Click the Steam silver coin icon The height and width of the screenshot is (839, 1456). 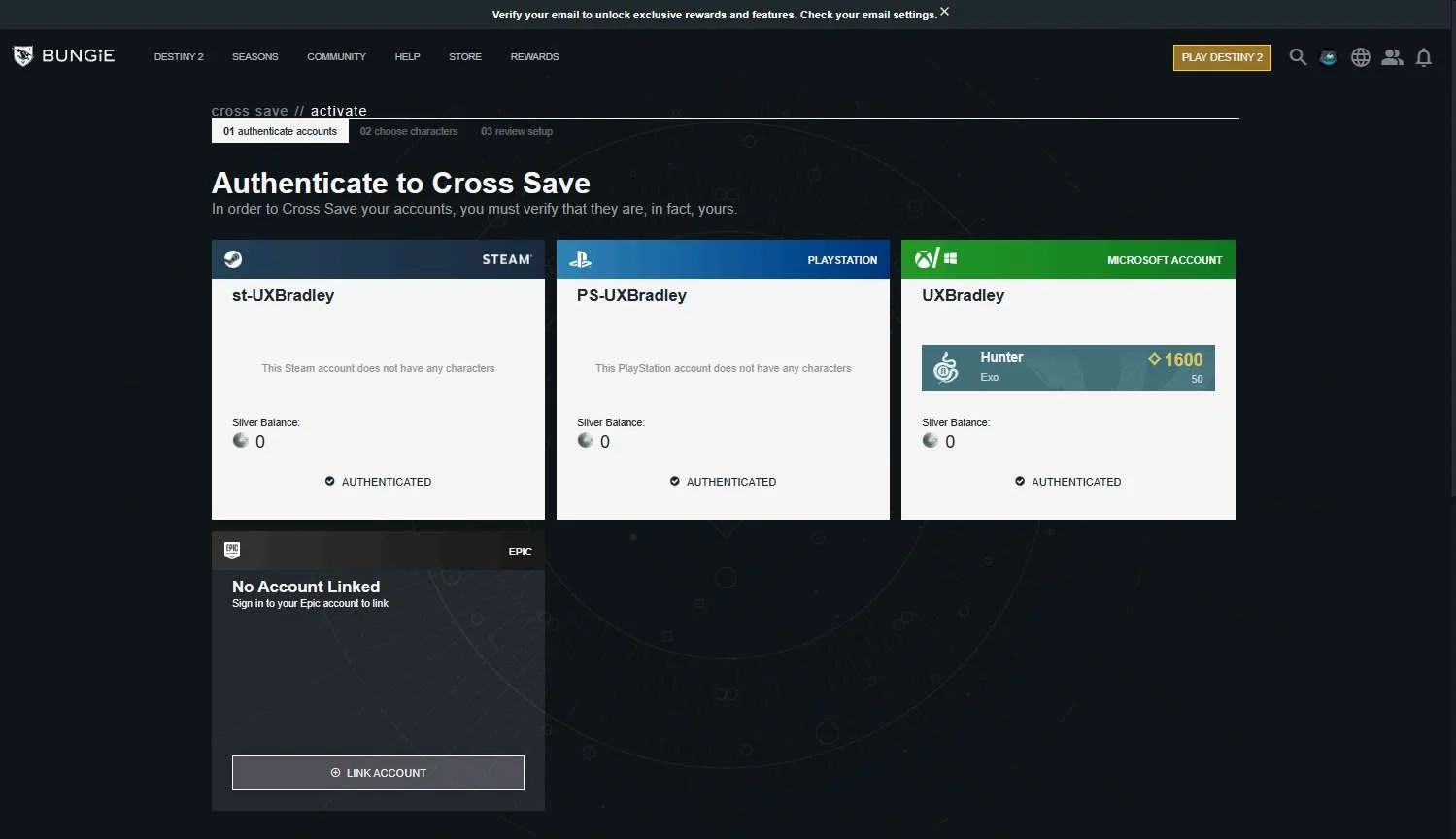(241, 441)
